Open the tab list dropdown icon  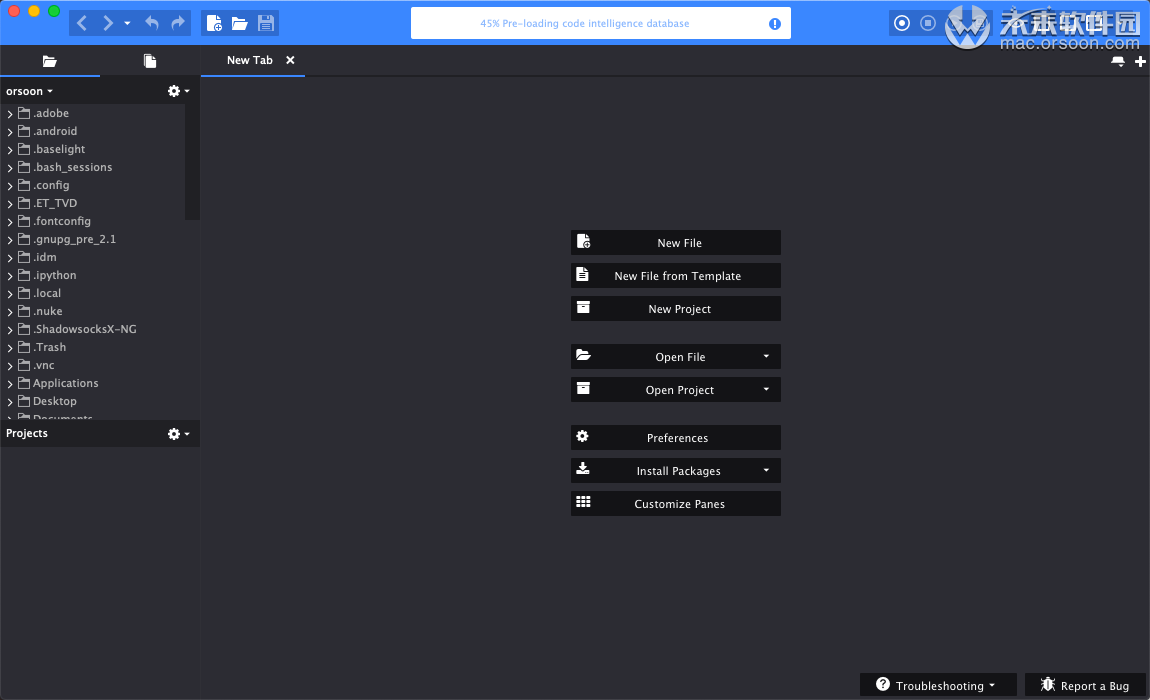click(1118, 62)
